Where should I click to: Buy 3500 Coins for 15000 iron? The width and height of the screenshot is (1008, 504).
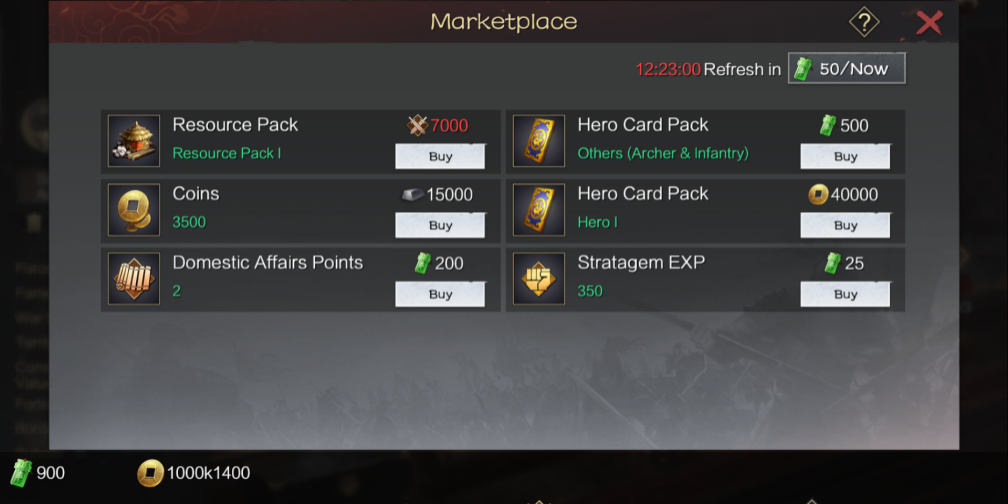pyautogui.click(x=440, y=225)
